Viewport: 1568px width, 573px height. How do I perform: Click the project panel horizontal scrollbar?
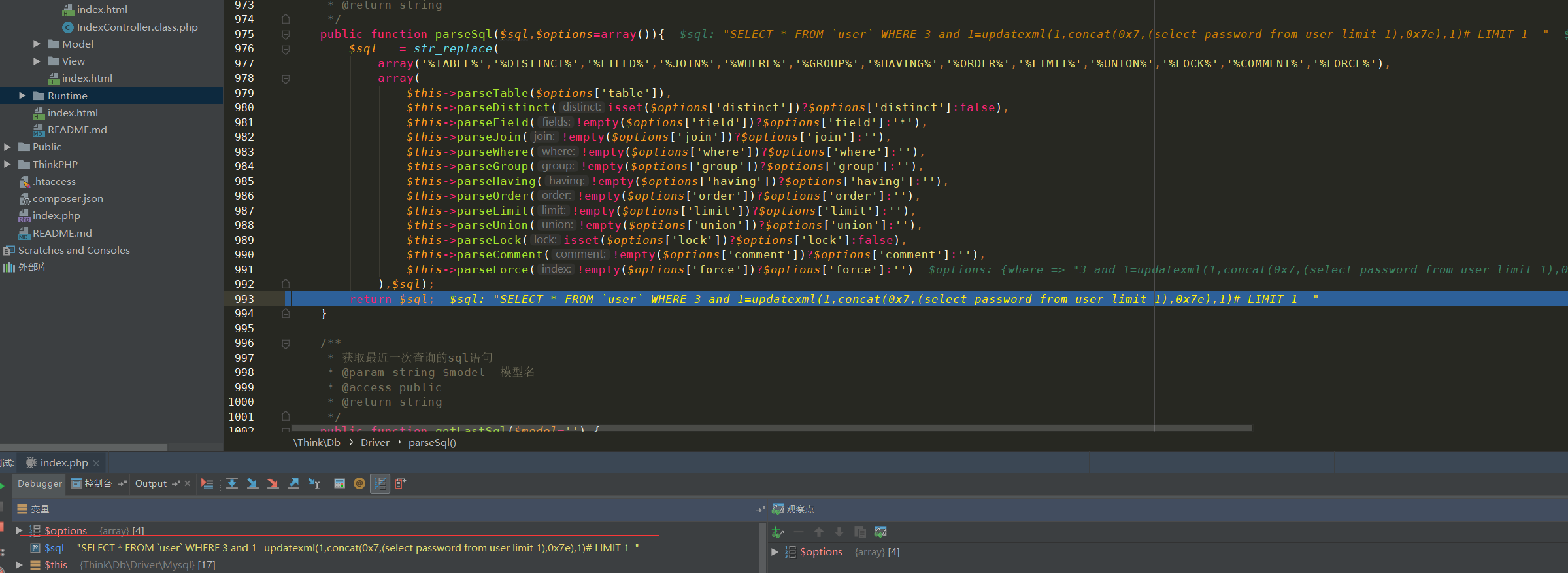84,447
